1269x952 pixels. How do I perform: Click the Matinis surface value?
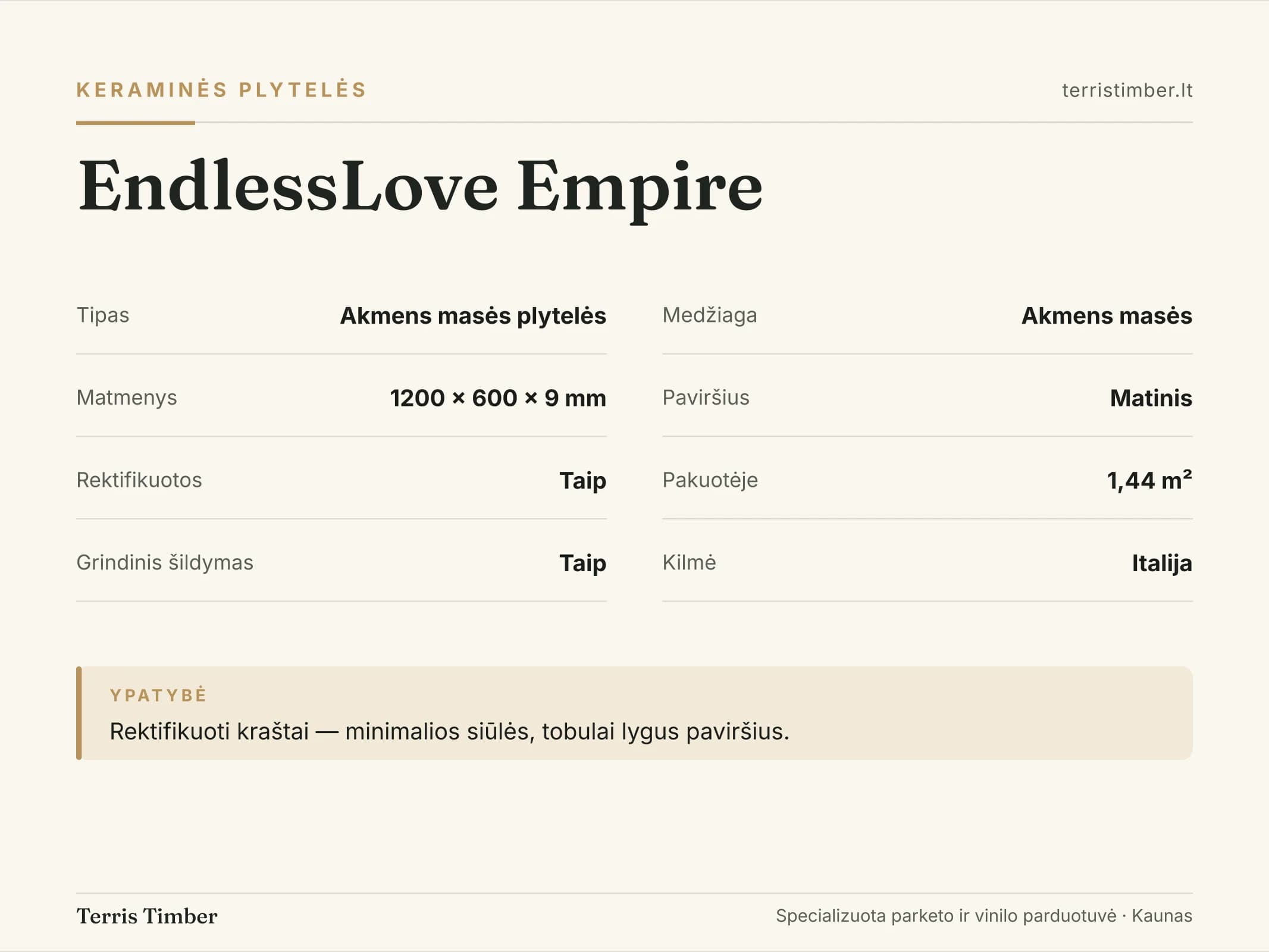coord(1151,397)
